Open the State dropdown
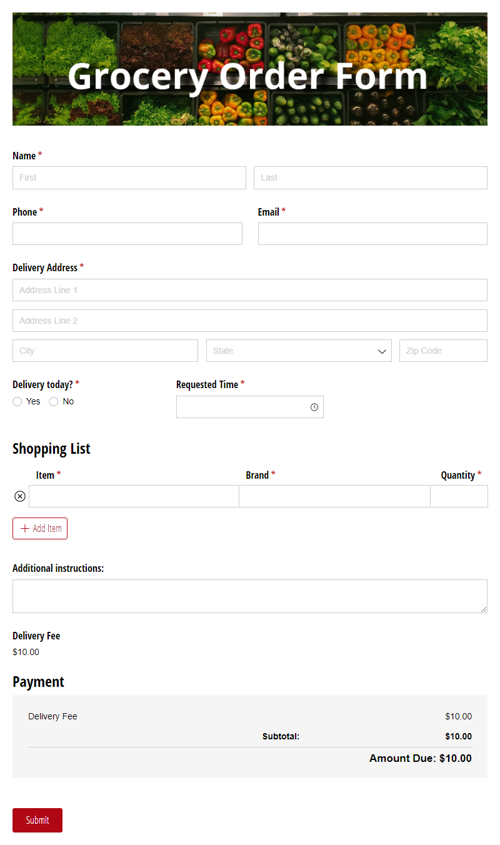 [298, 351]
